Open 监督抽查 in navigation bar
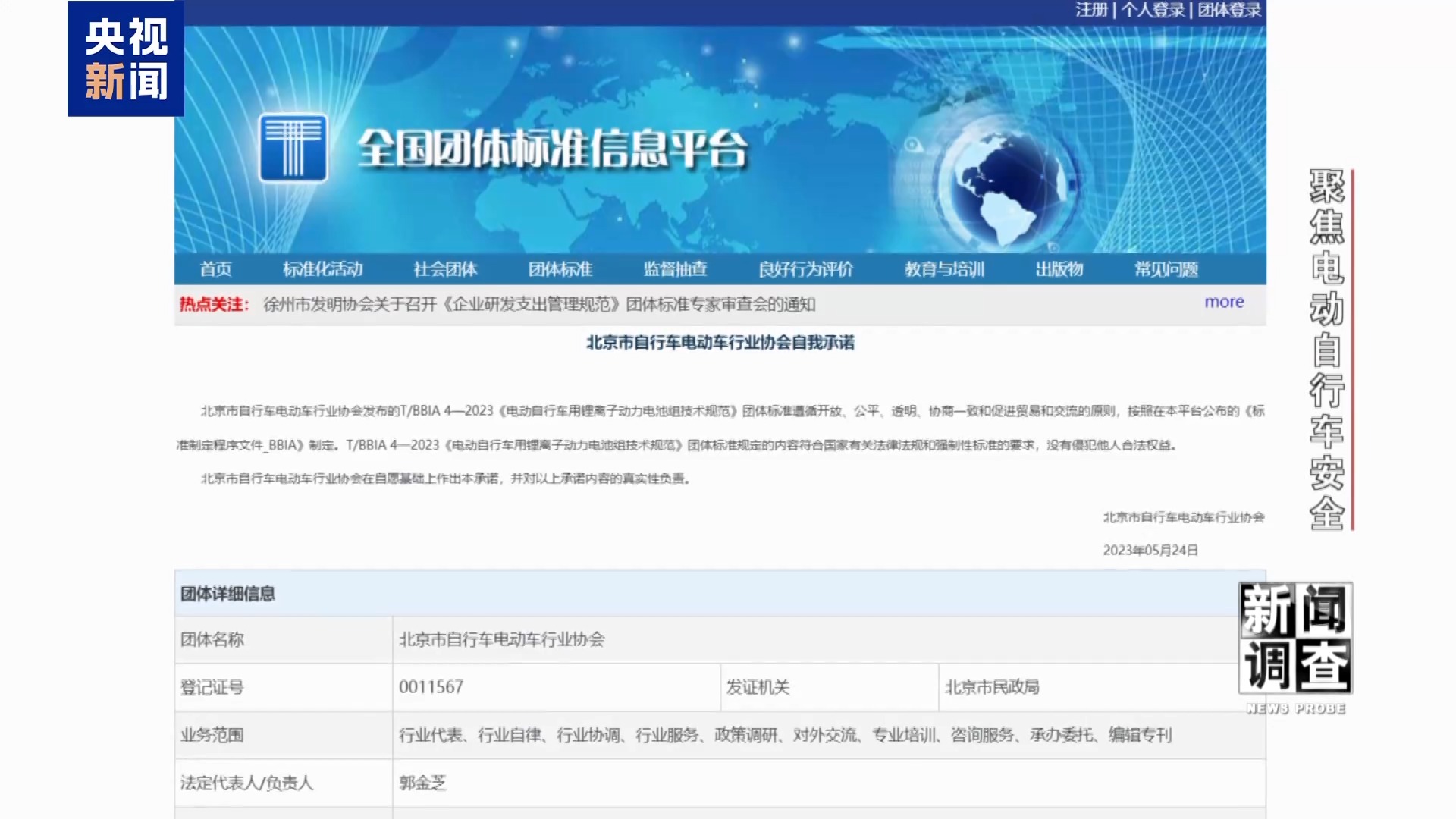The image size is (1456, 819). pyautogui.click(x=675, y=269)
